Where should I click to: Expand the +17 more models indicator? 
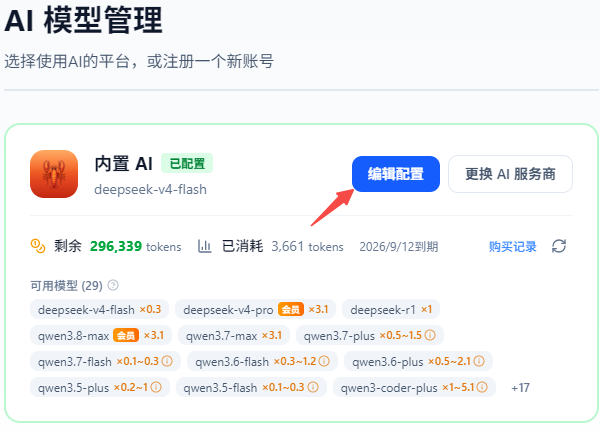(x=520, y=388)
